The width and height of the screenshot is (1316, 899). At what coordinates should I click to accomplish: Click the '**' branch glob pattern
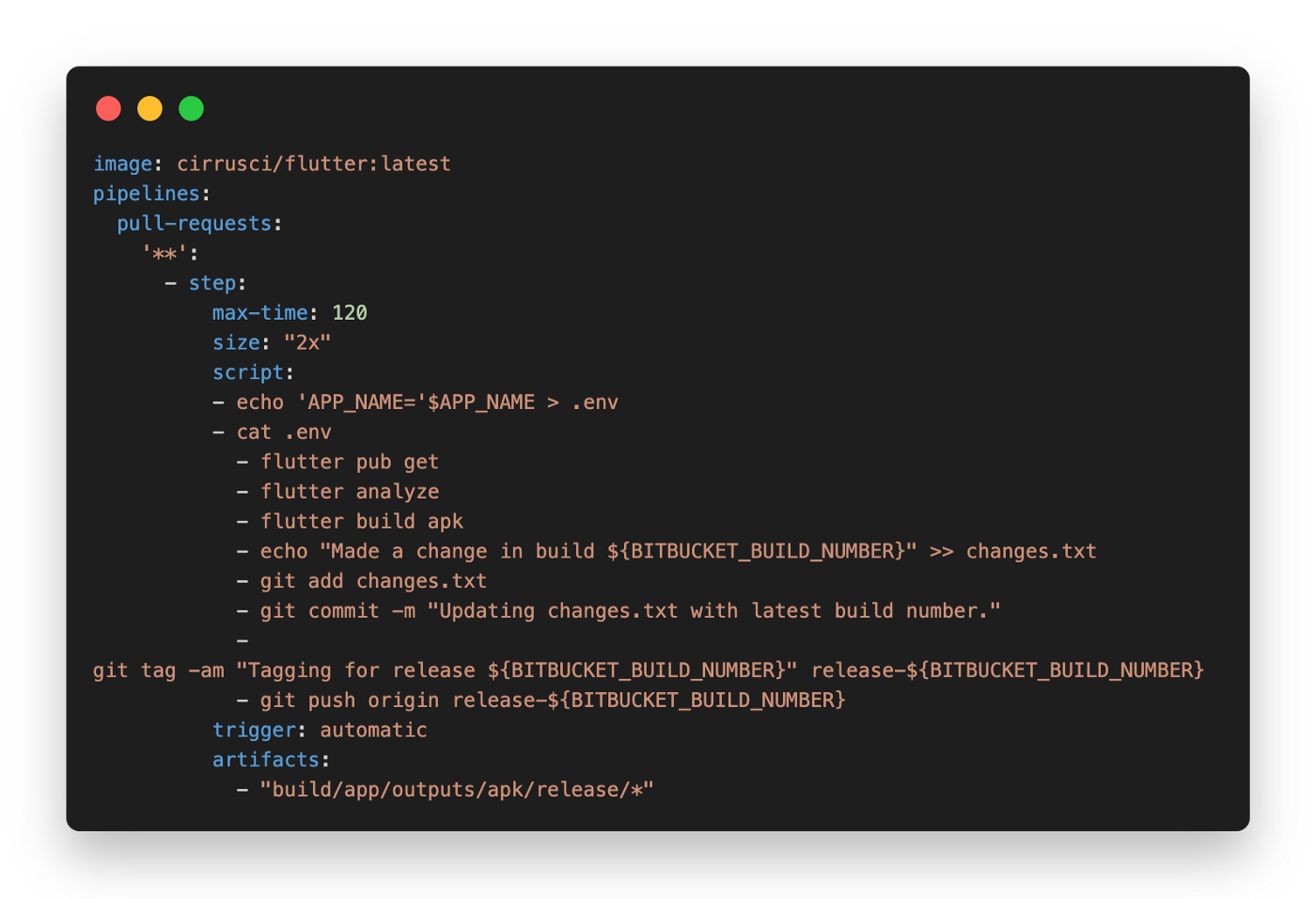point(165,254)
